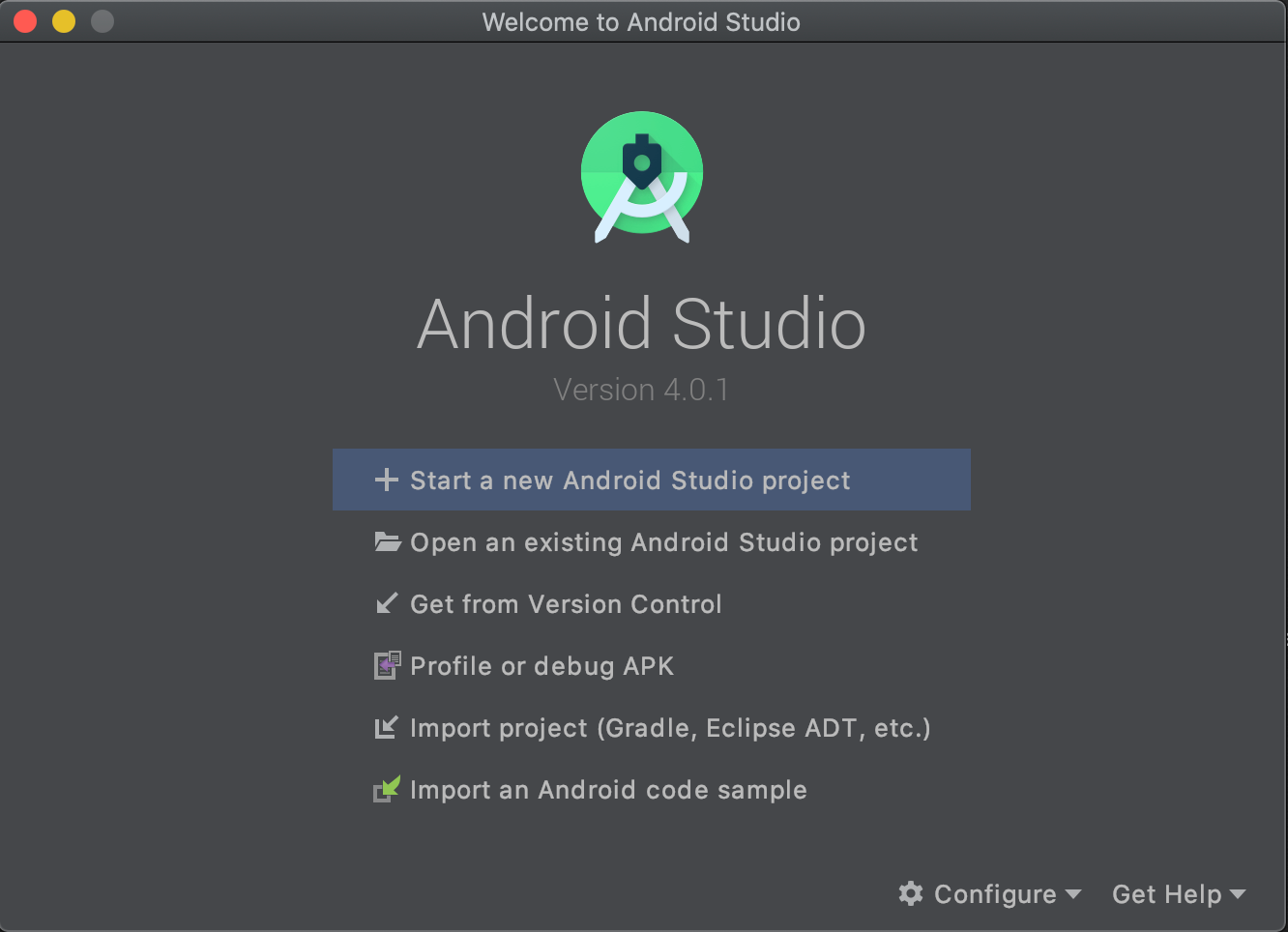This screenshot has height=932, width=1288.
Task: Click the Version 4.0.1 text
Action: (x=641, y=390)
